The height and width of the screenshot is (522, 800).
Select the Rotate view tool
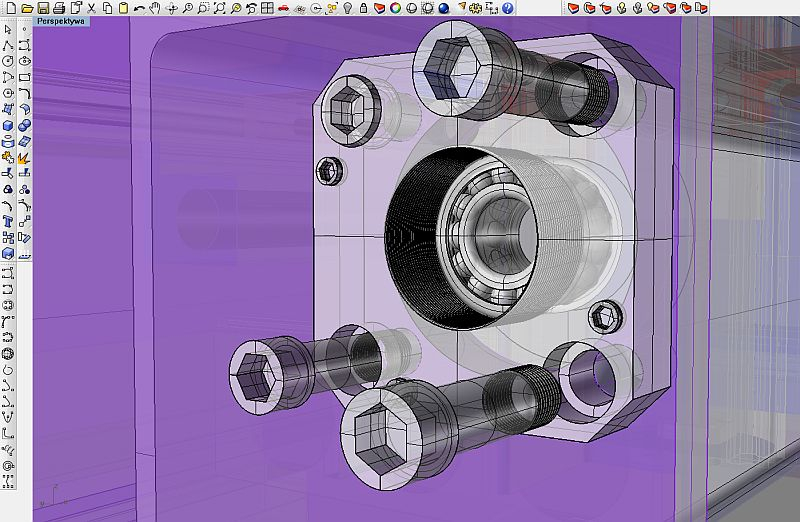(x=171, y=8)
